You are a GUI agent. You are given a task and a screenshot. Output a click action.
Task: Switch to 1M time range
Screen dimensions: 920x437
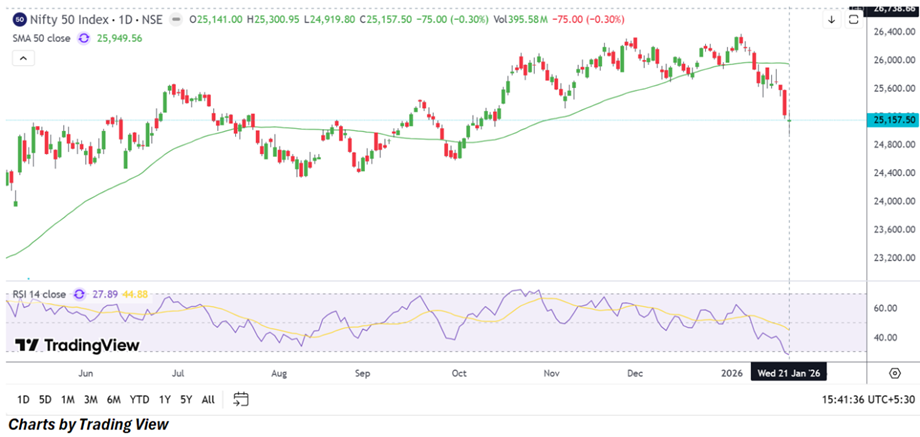pos(69,399)
